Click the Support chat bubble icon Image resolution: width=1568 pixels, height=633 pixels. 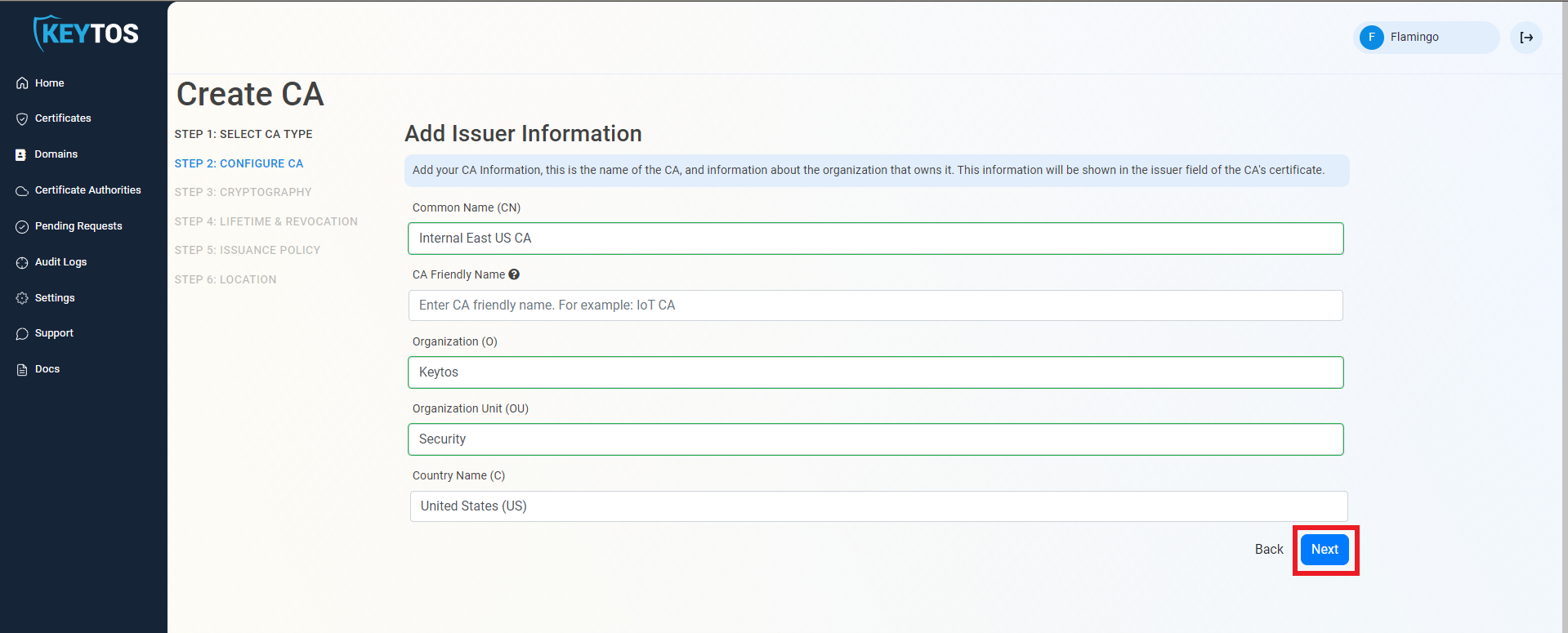tap(22, 333)
